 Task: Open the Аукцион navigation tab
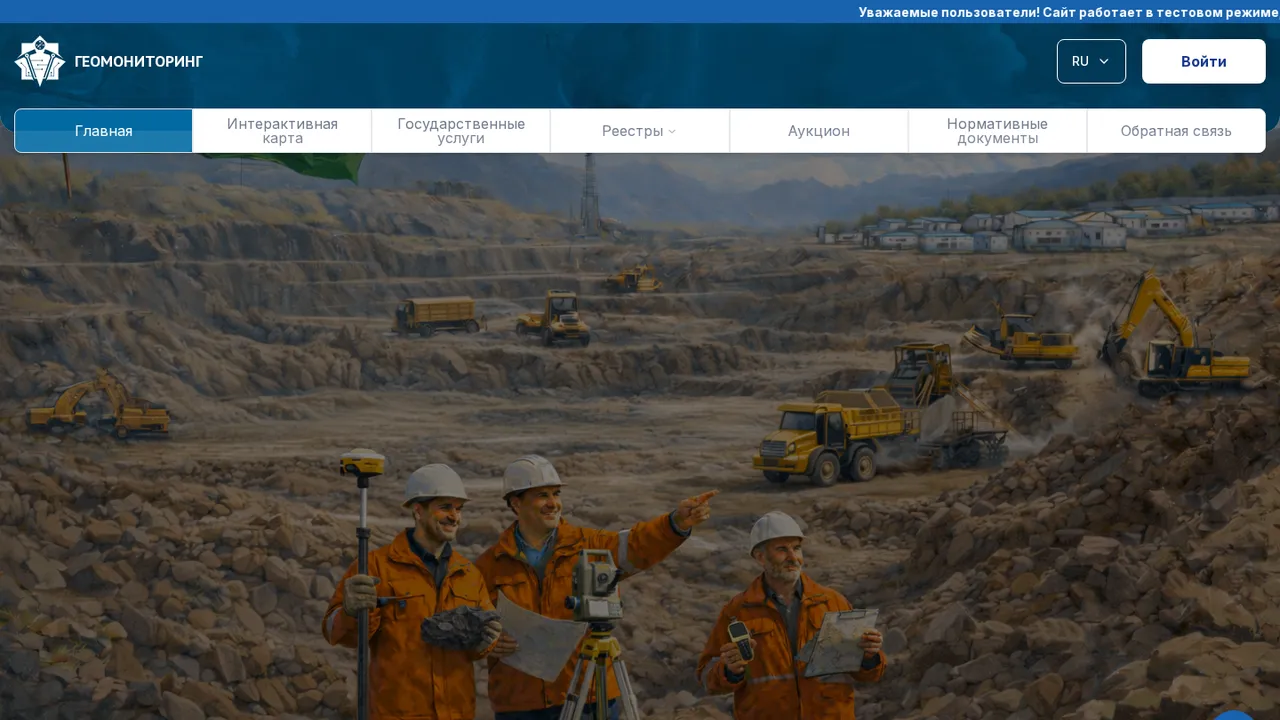click(x=819, y=131)
